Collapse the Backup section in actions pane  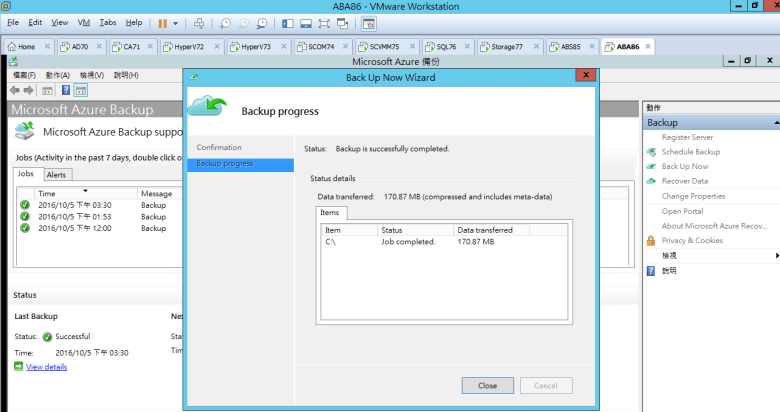click(775, 122)
